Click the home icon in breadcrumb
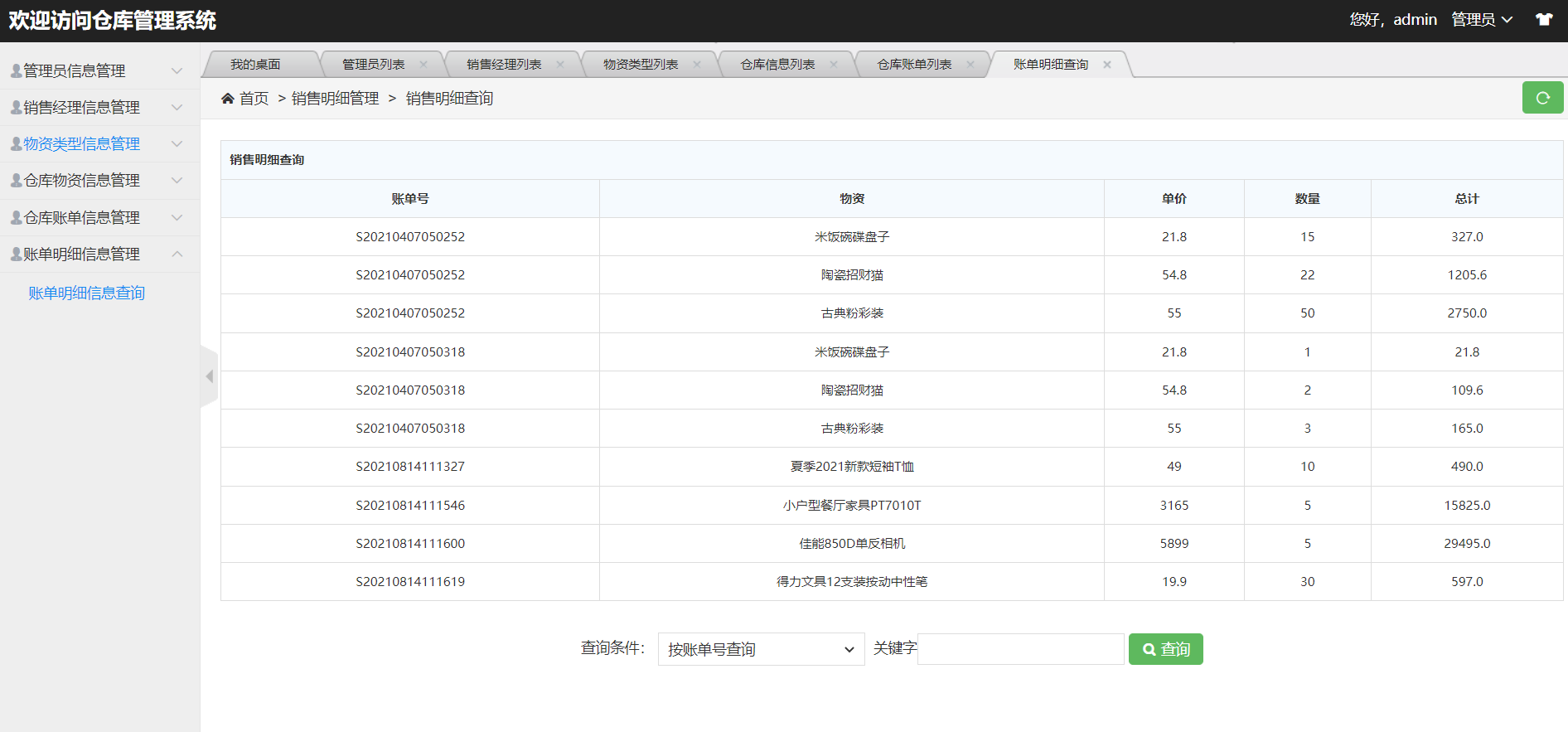This screenshot has width=1568, height=732. [x=228, y=99]
